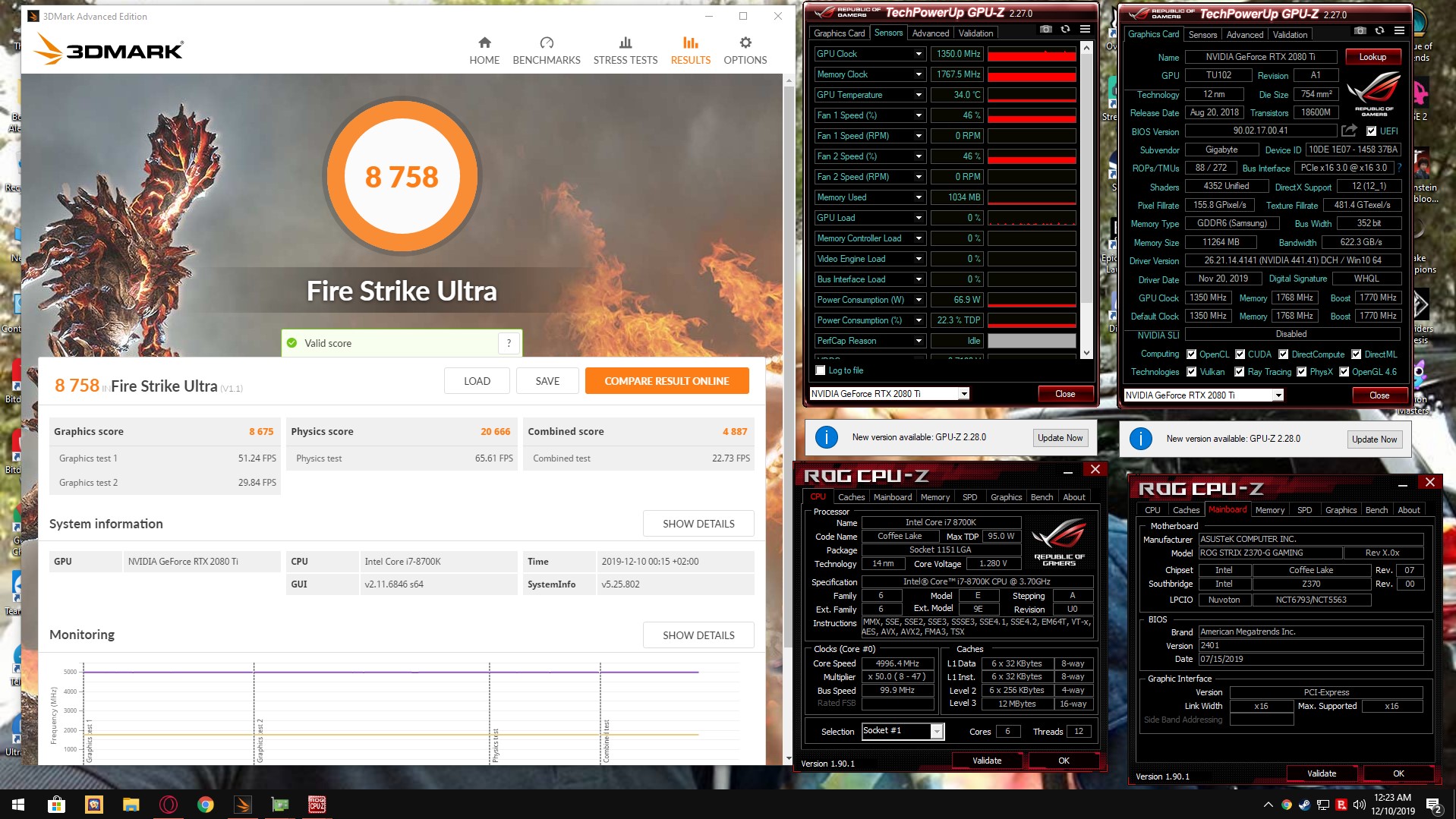Toggle the DirectCompute checkbox

(1283, 354)
